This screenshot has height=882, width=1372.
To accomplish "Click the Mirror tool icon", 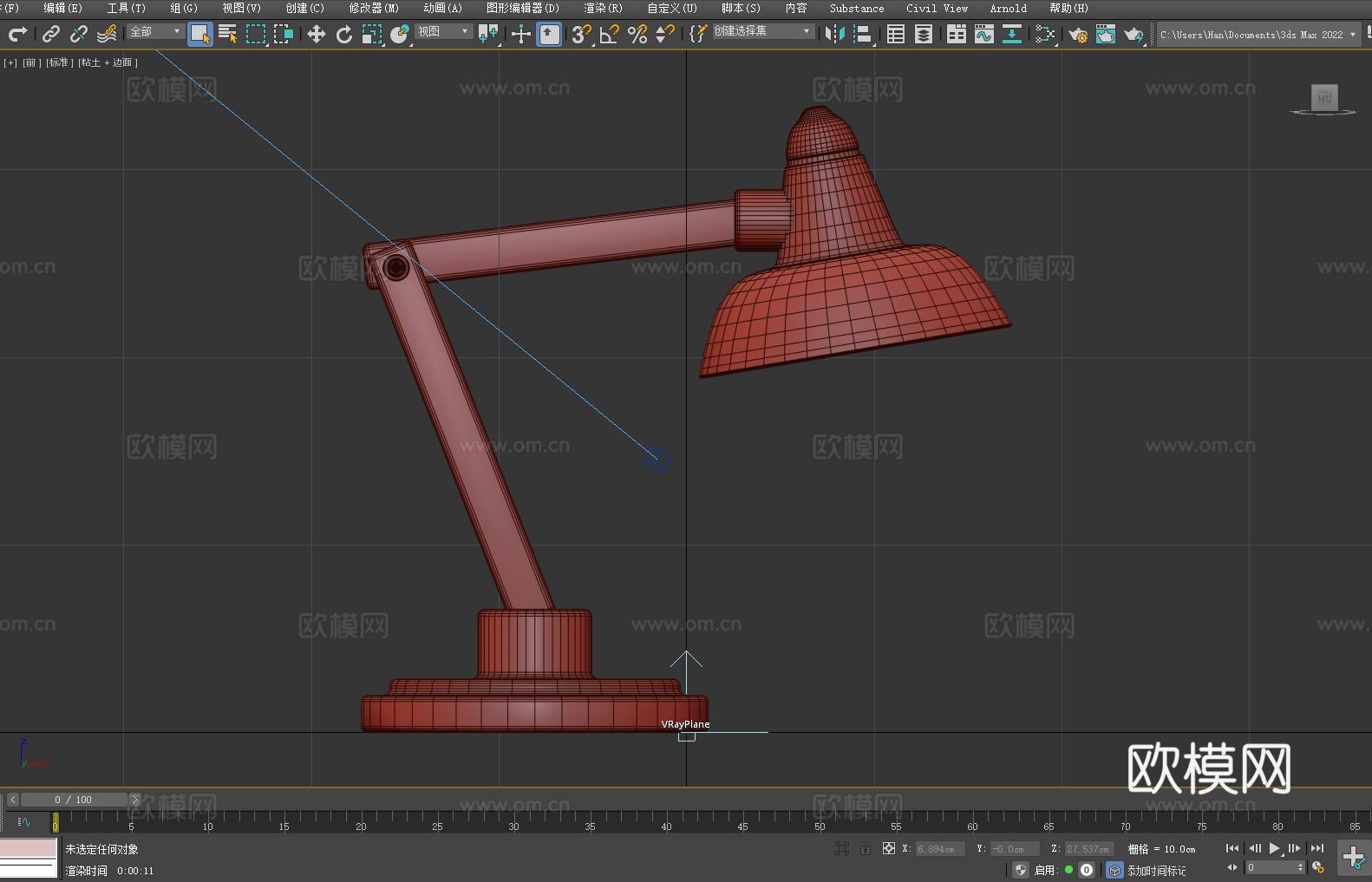I will [834, 35].
